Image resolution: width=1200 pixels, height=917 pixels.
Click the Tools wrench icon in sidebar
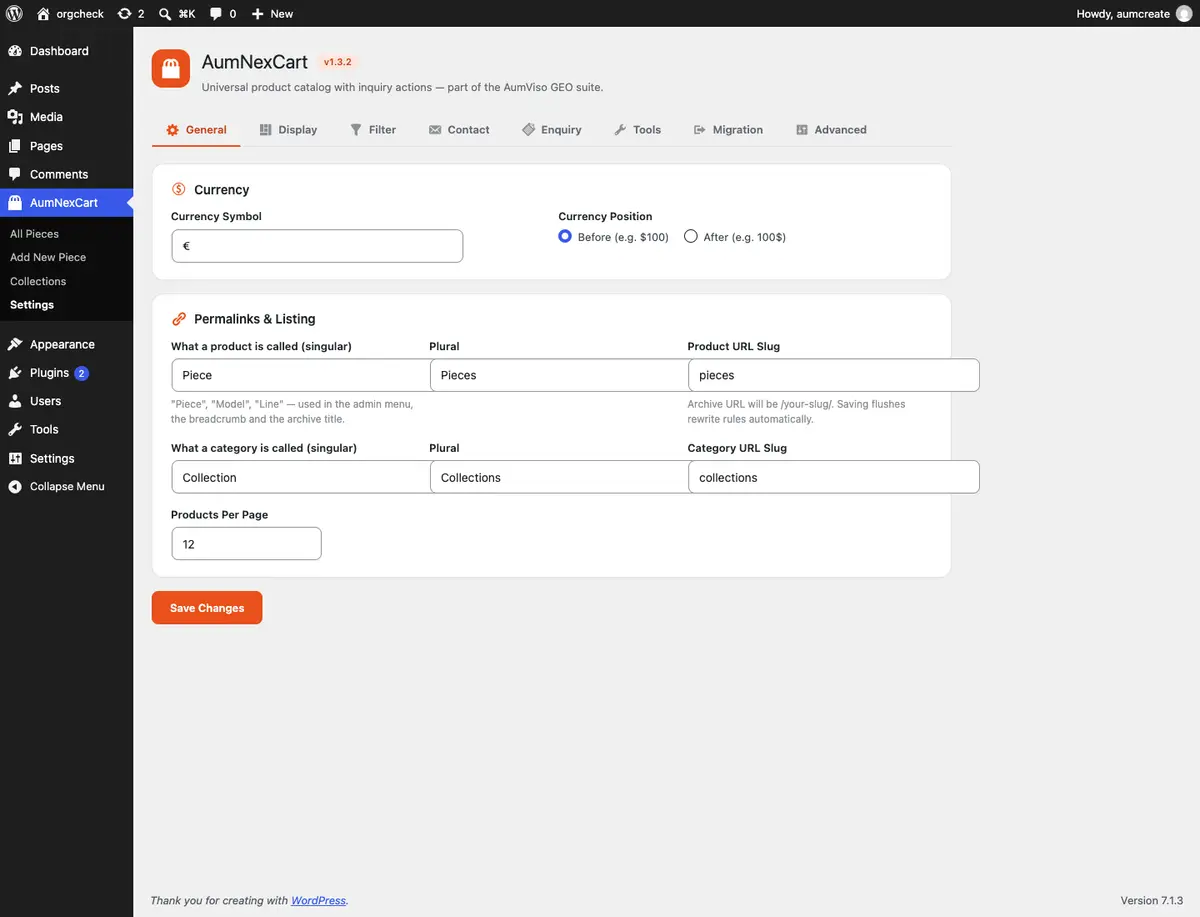tap(15, 429)
